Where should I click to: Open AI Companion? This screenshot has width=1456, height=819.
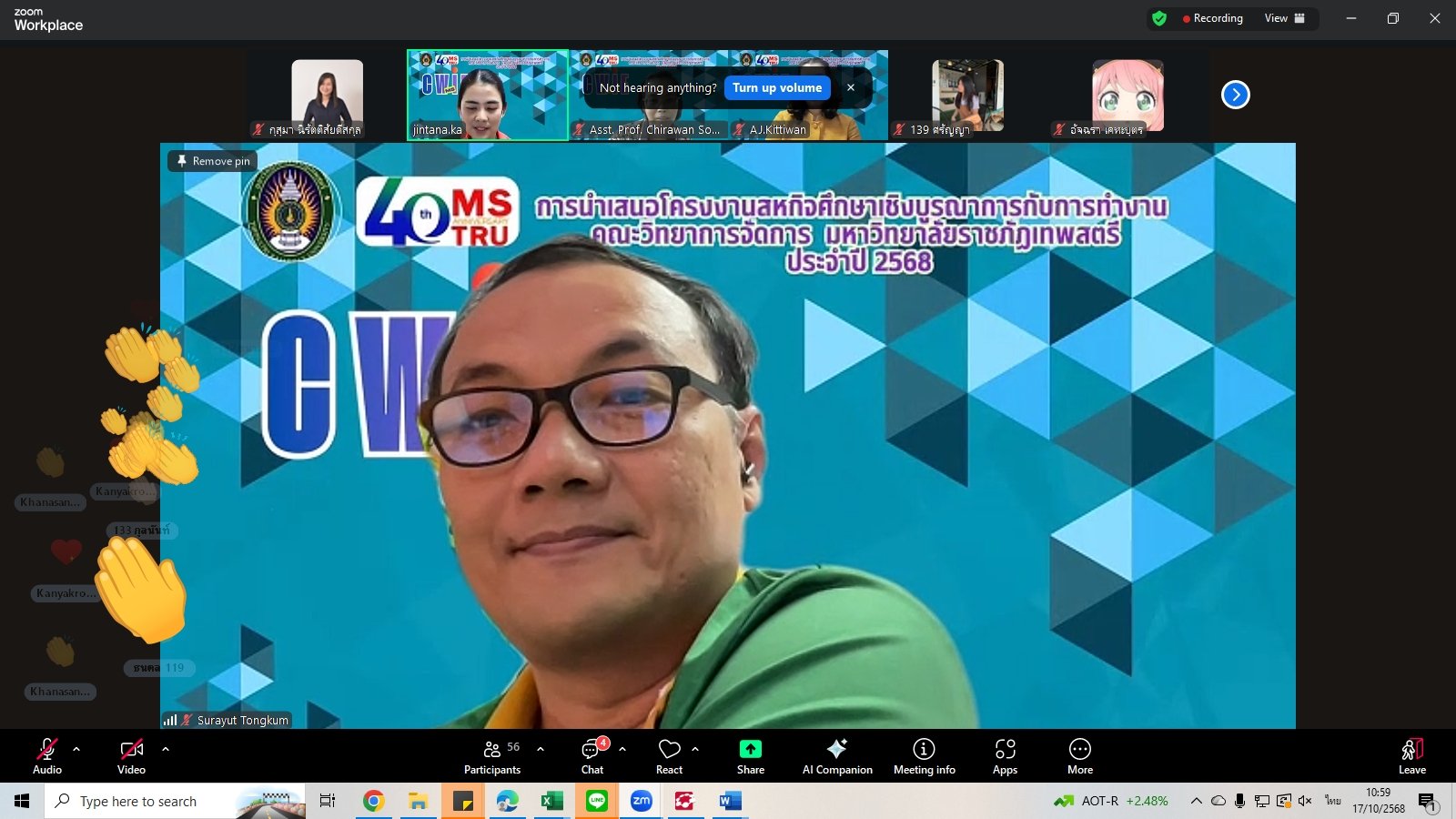pyautogui.click(x=836, y=756)
